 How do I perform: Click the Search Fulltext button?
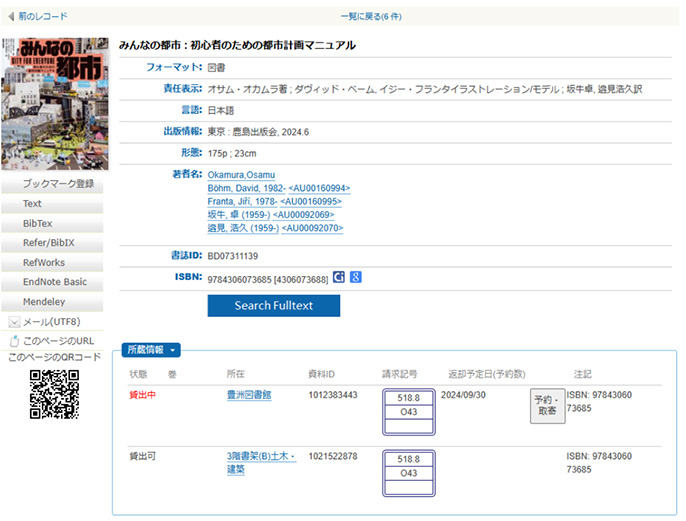click(274, 305)
